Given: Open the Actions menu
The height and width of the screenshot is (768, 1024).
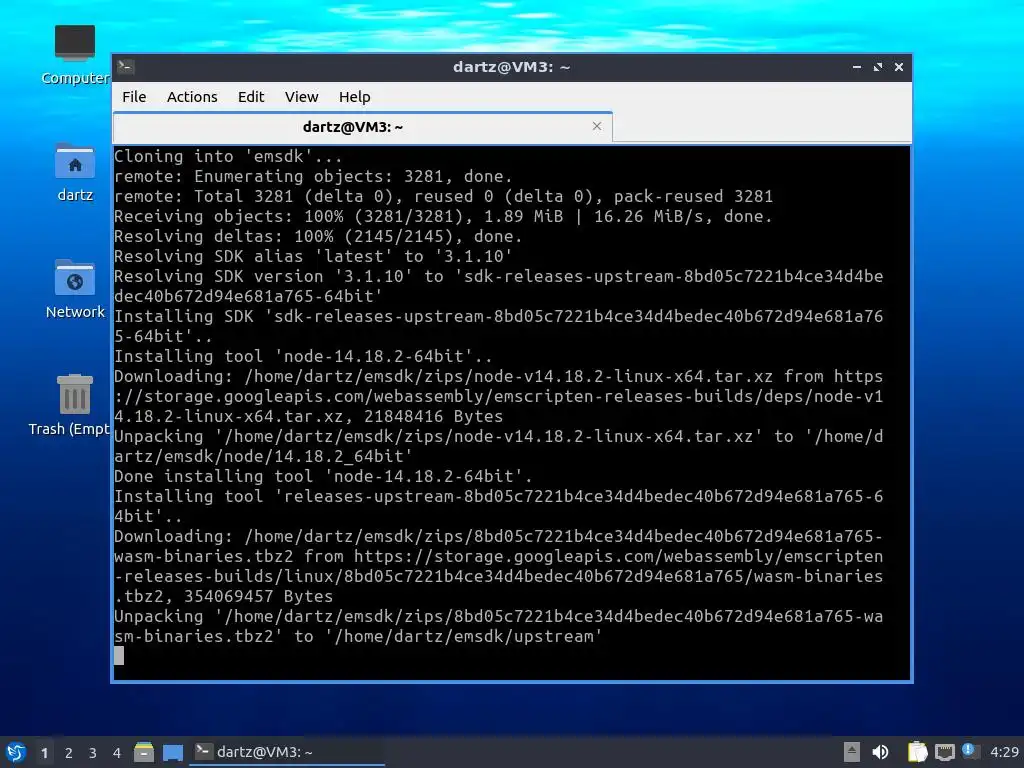Looking at the screenshot, I should [192, 97].
